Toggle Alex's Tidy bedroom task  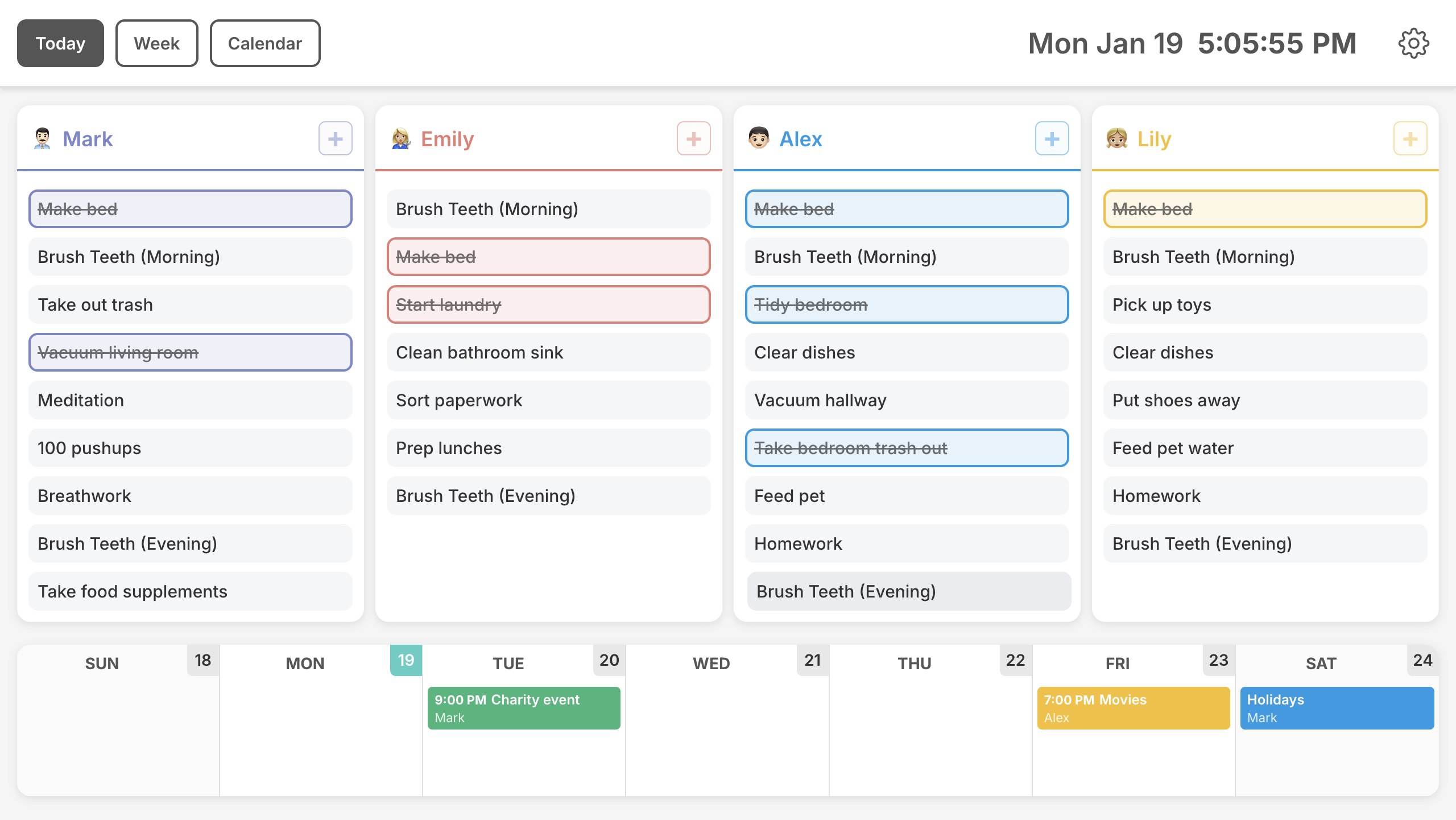click(907, 305)
